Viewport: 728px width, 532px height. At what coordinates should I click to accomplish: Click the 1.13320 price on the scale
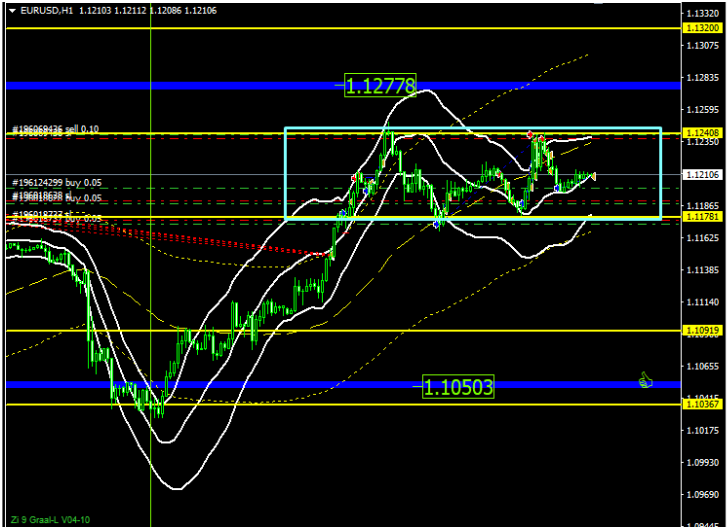[x=705, y=13]
